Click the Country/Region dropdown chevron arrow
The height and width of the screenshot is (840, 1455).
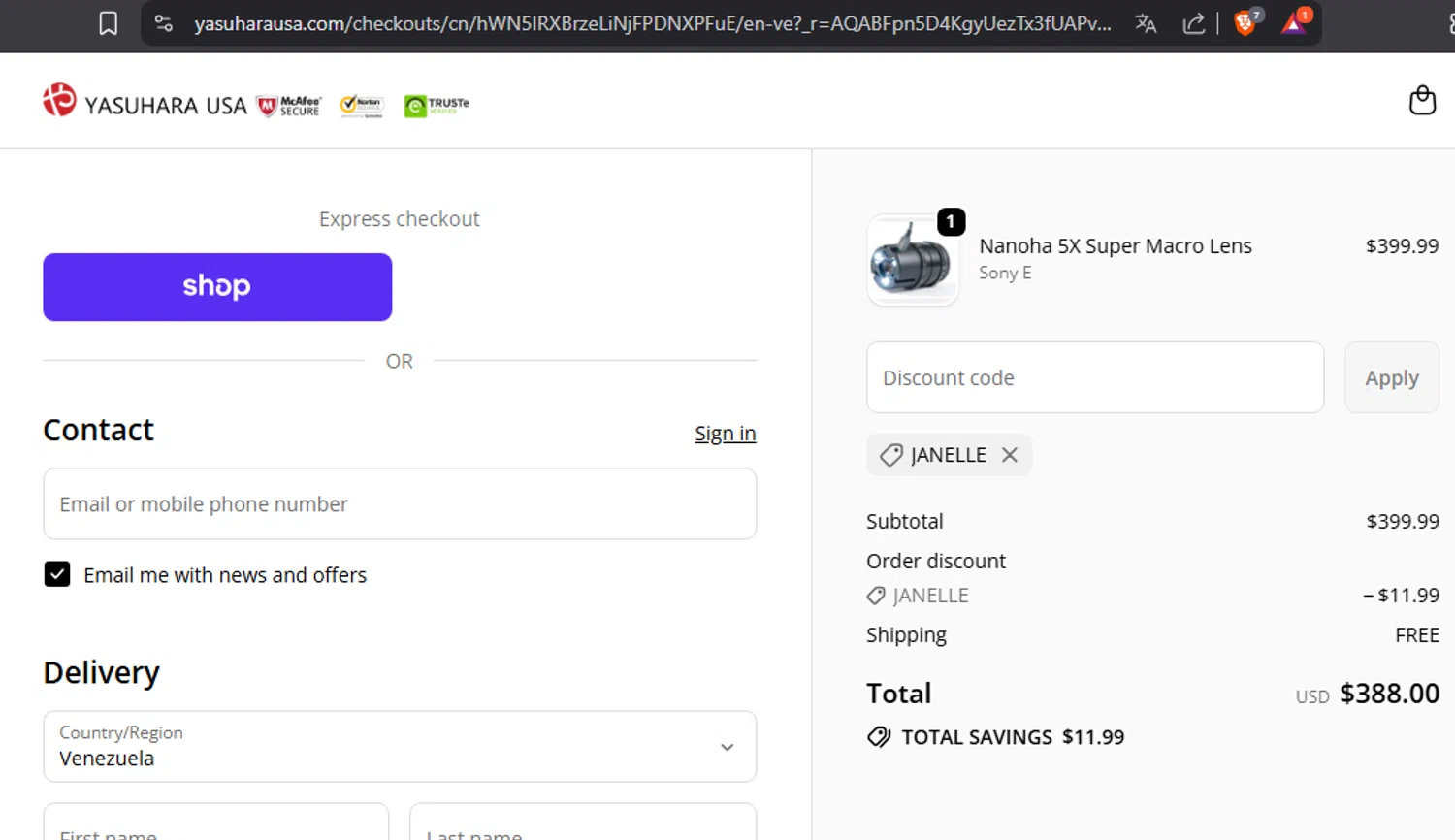click(x=727, y=747)
